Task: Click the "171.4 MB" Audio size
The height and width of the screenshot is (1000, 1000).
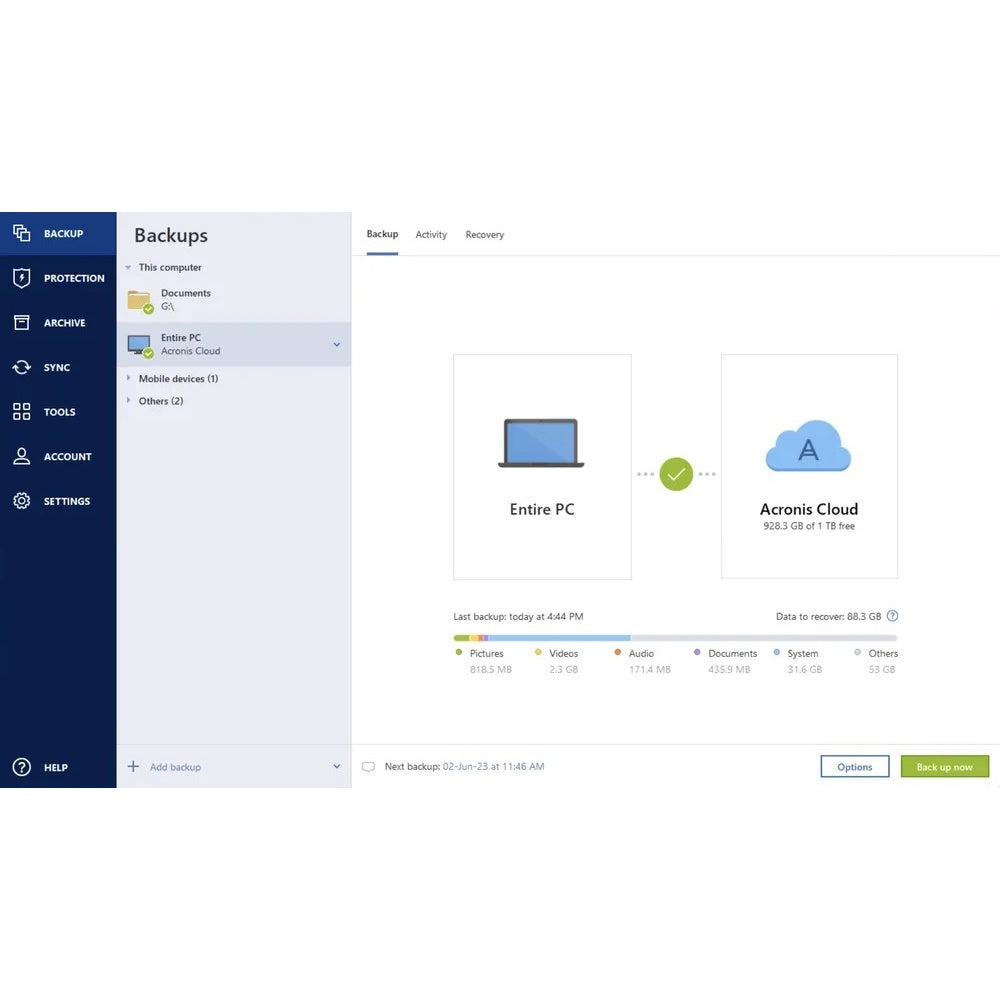Action: click(649, 669)
